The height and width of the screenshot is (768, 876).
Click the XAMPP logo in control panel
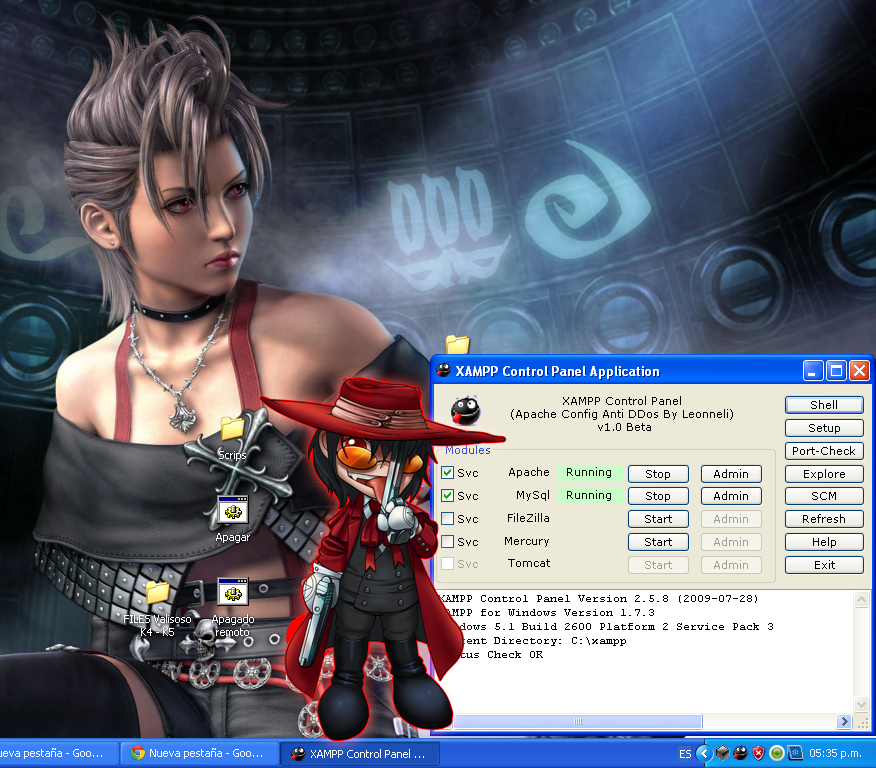coord(464,410)
